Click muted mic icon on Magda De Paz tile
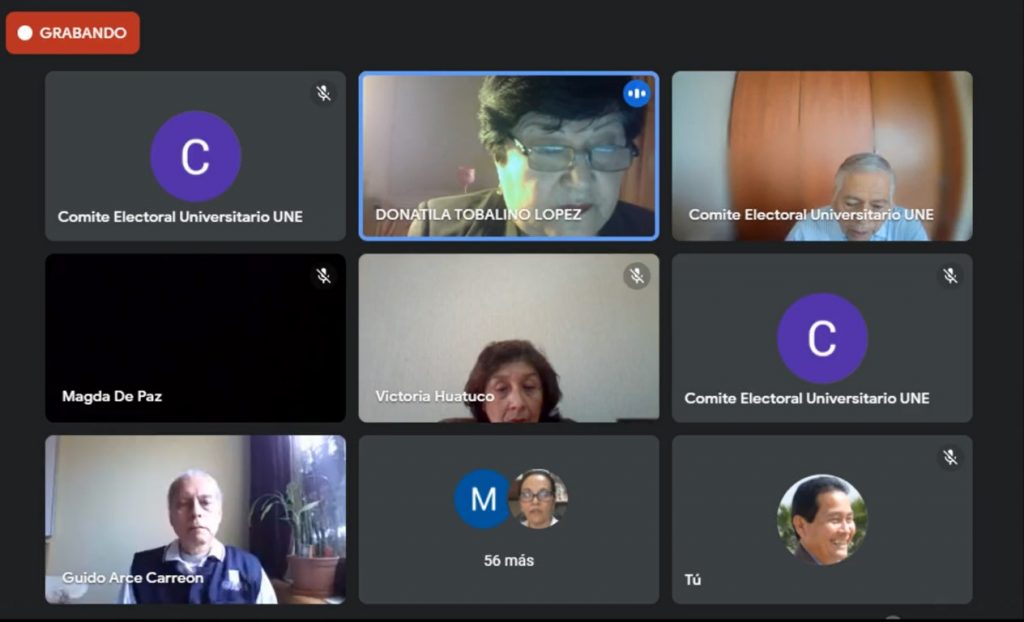 [x=323, y=276]
